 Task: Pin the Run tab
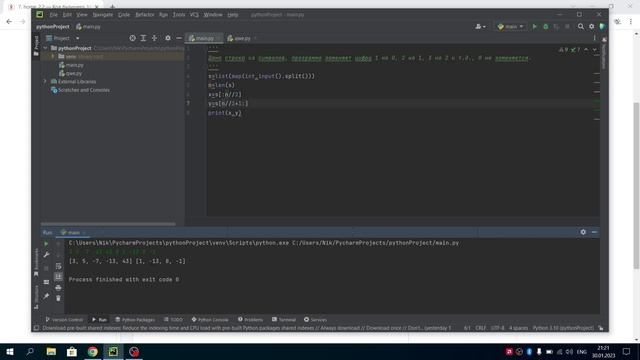click(46, 296)
